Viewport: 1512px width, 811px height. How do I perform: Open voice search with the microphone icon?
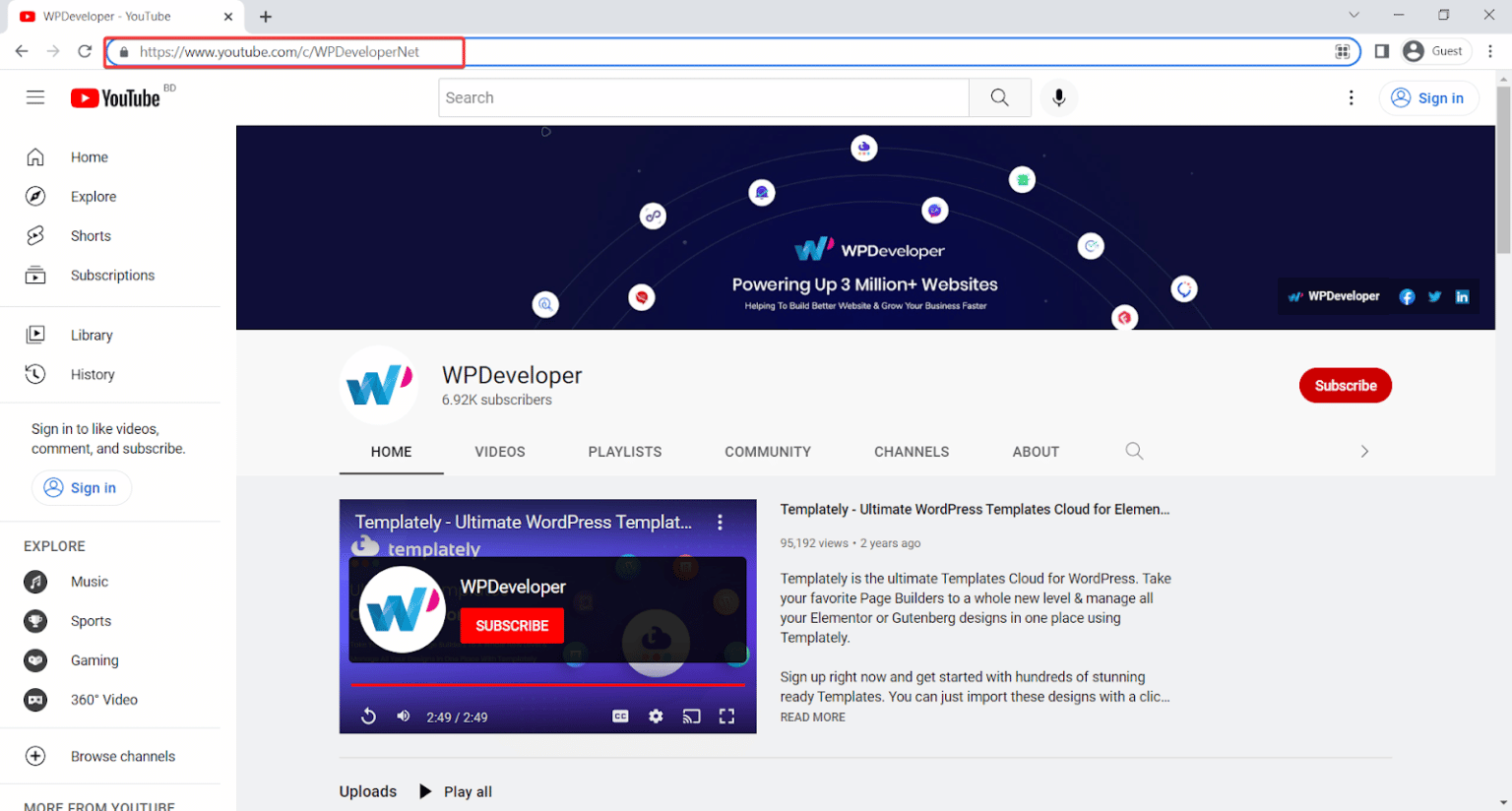click(x=1059, y=97)
